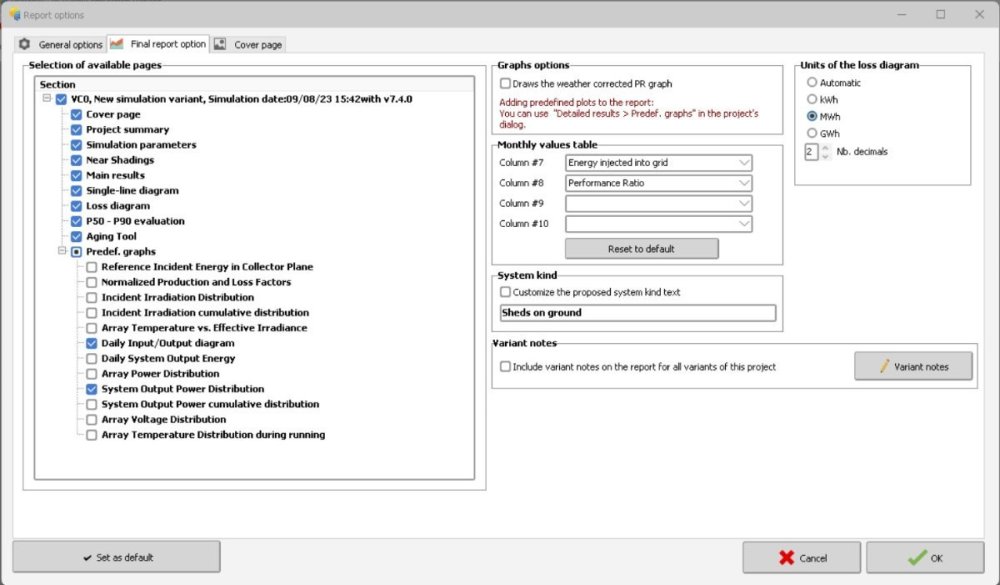
Task: Click the chart icon on Final report option tab
Action: 117,45
